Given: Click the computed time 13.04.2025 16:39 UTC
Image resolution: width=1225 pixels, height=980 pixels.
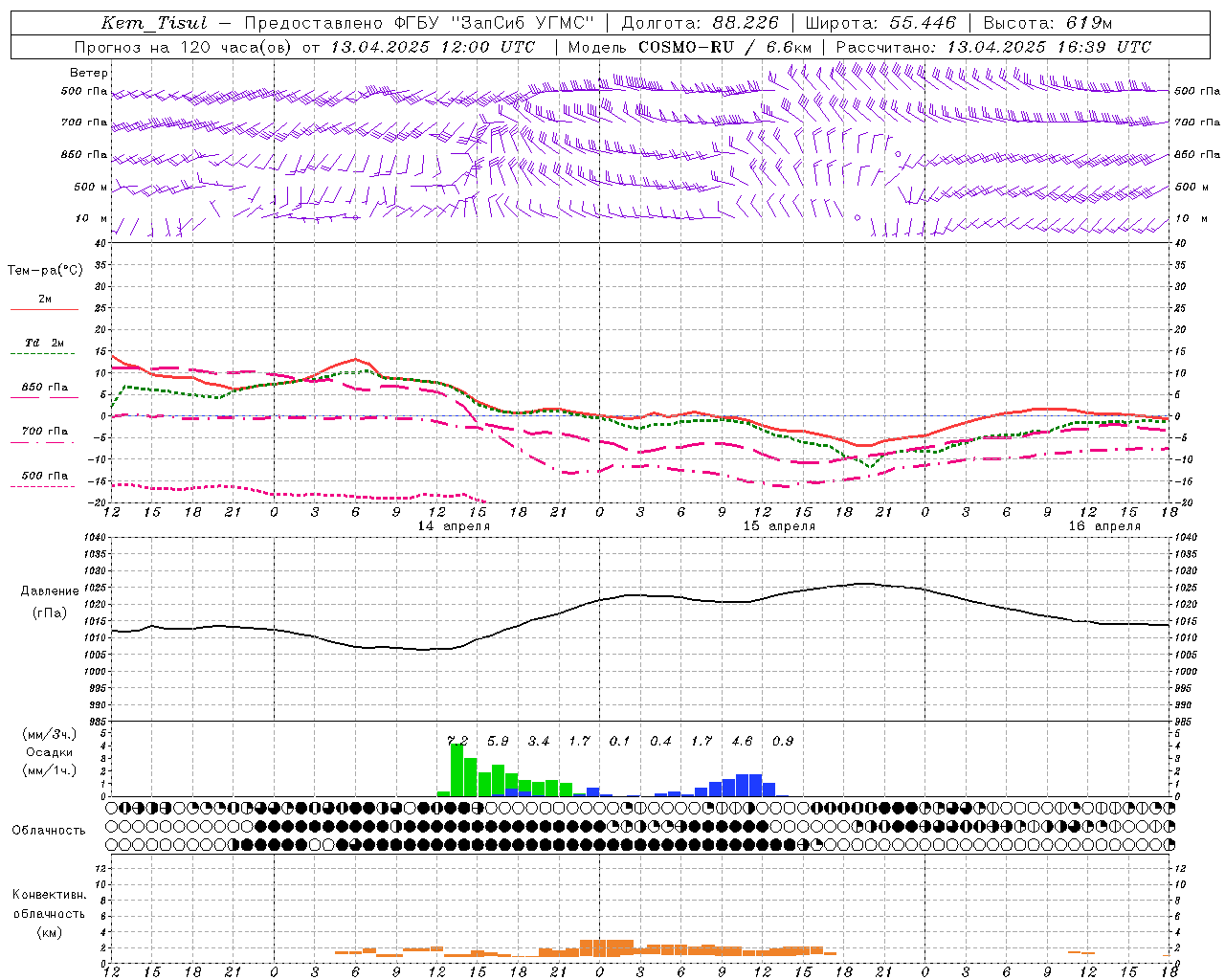Looking at the screenshot, I should click(1049, 47).
